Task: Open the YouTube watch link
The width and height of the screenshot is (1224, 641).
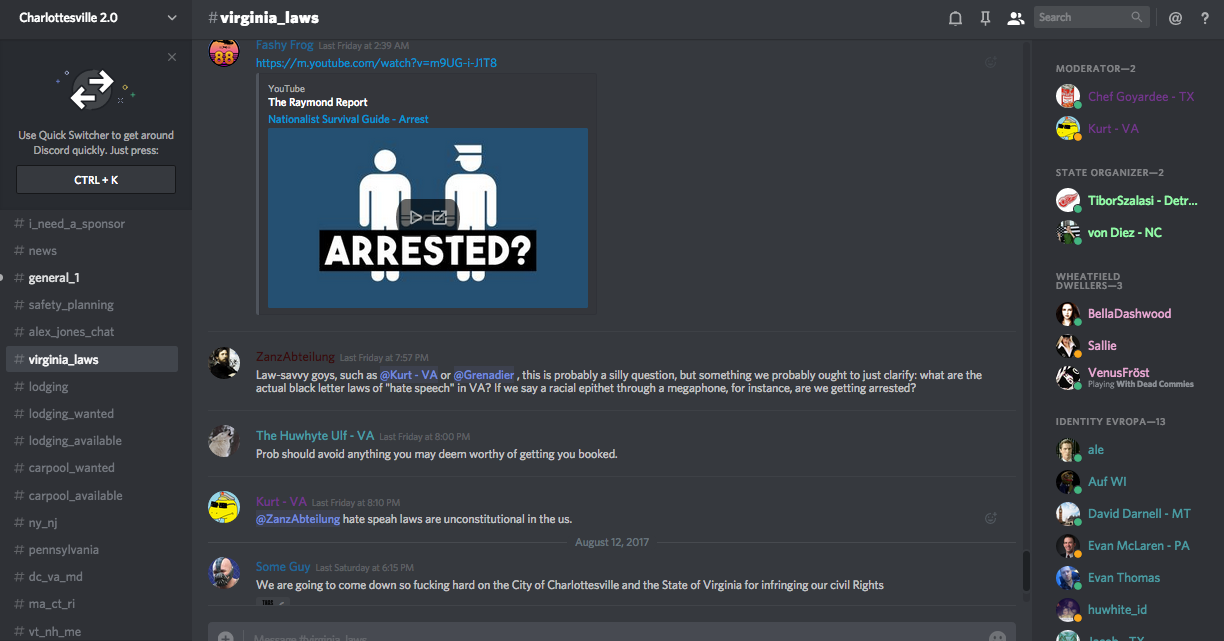Action: click(x=376, y=63)
